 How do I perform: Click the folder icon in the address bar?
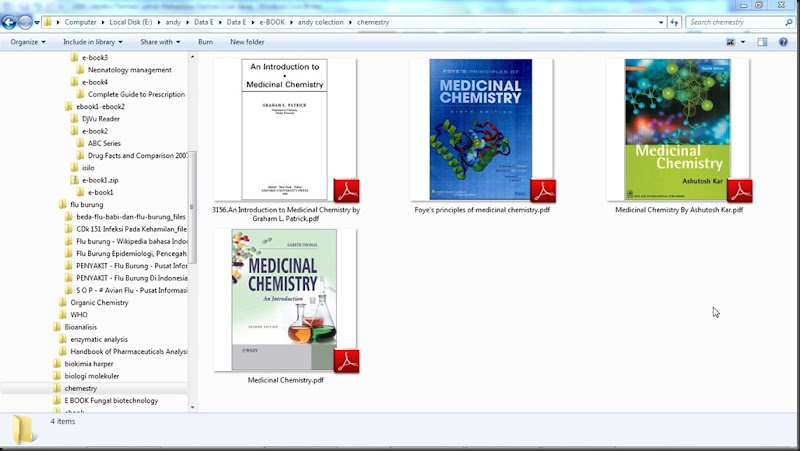coord(47,22)
